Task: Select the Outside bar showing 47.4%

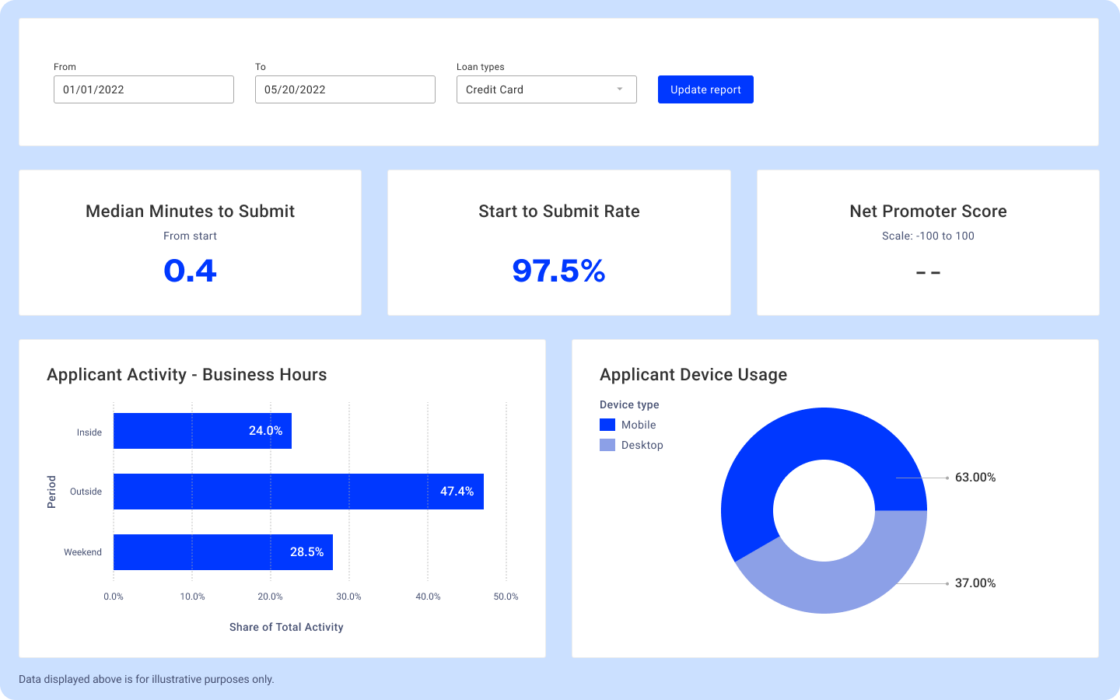Action: click(298, 491)
